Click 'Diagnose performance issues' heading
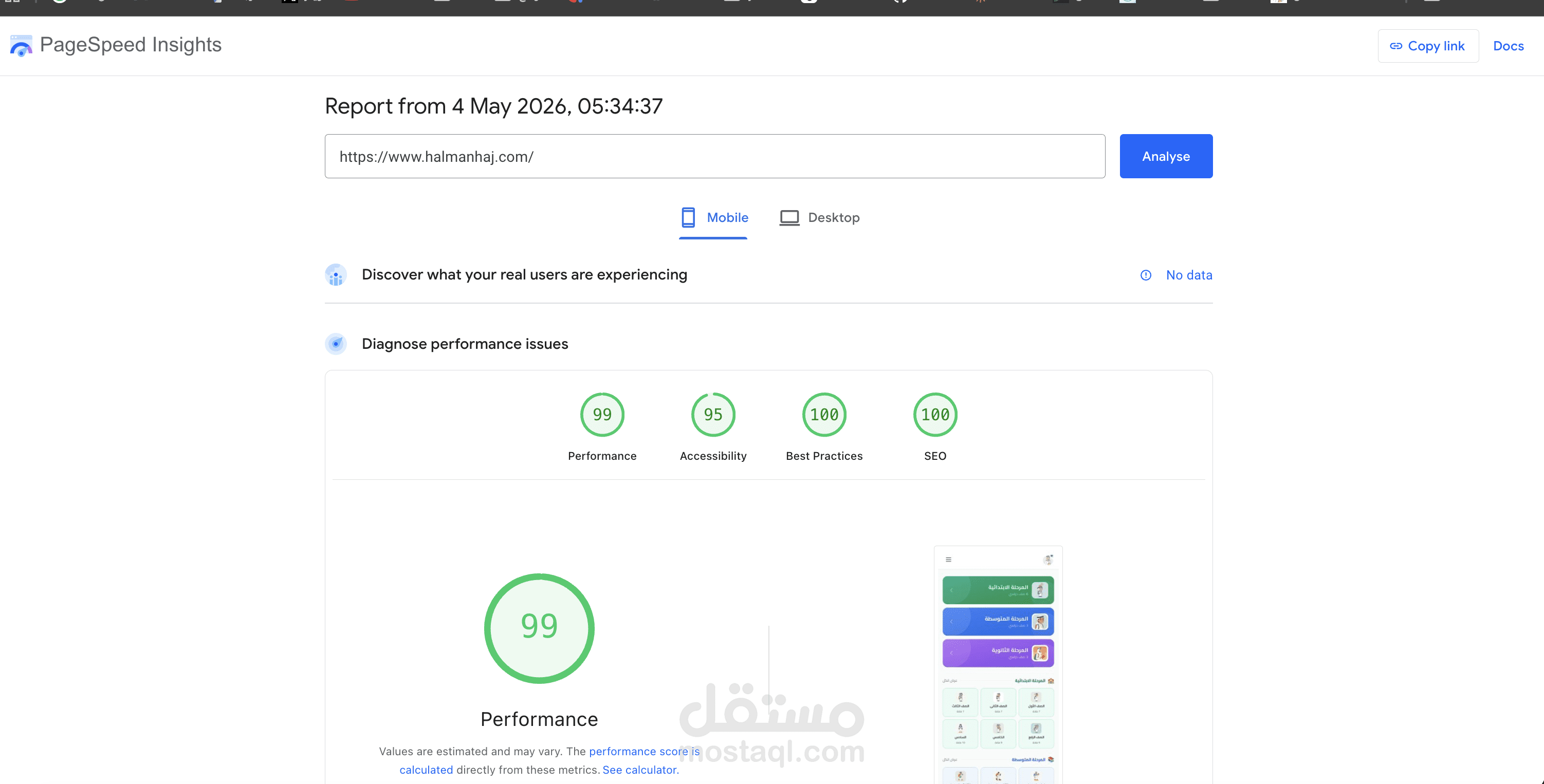 point(465,344)
